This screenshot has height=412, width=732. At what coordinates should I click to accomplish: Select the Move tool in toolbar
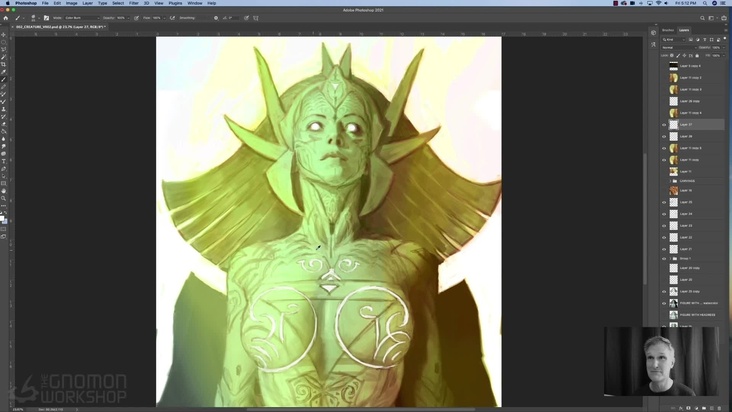click(4, 34)
